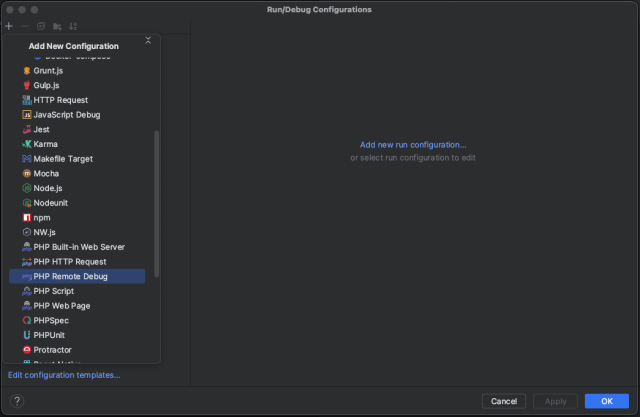Collapse the Add New Configuration popup
Viewport: 640px width, 417px height.
[x=148, y=40]
